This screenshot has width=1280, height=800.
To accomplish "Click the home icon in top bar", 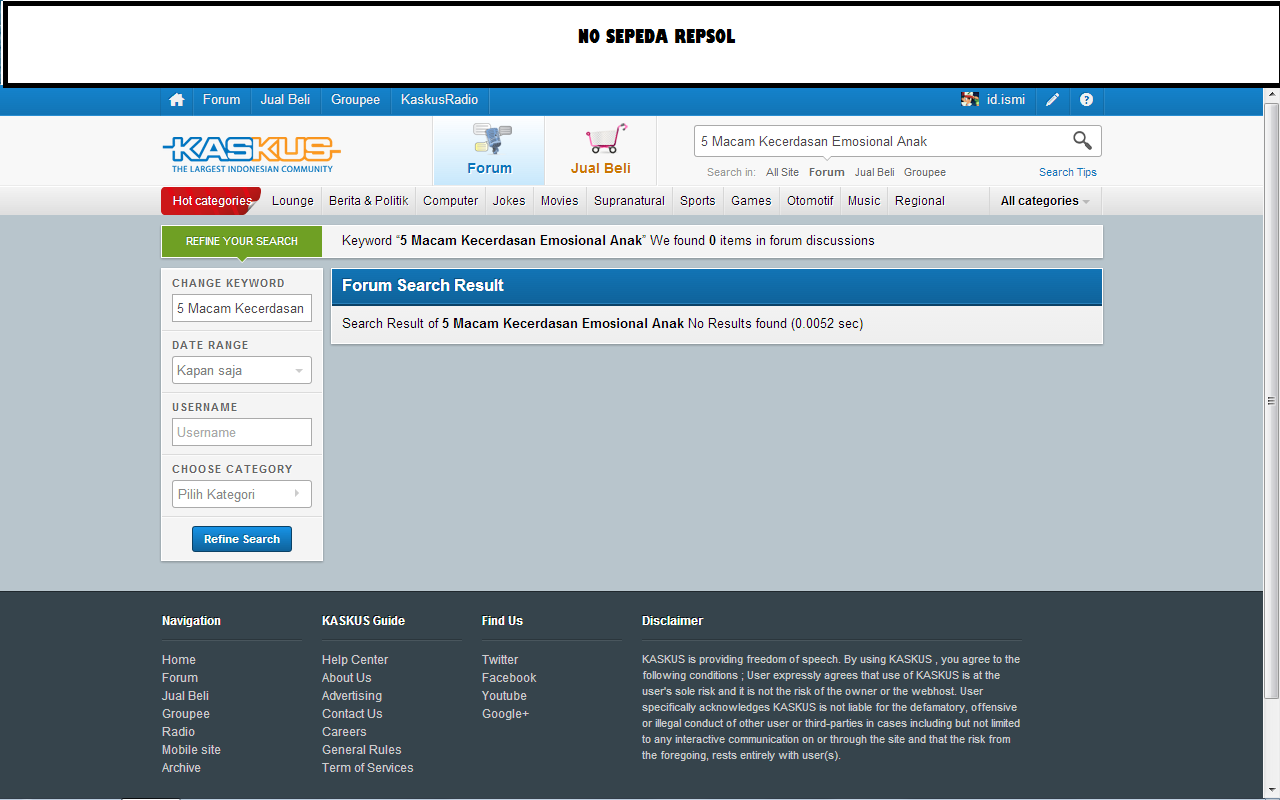I will (x=177, y=100).
